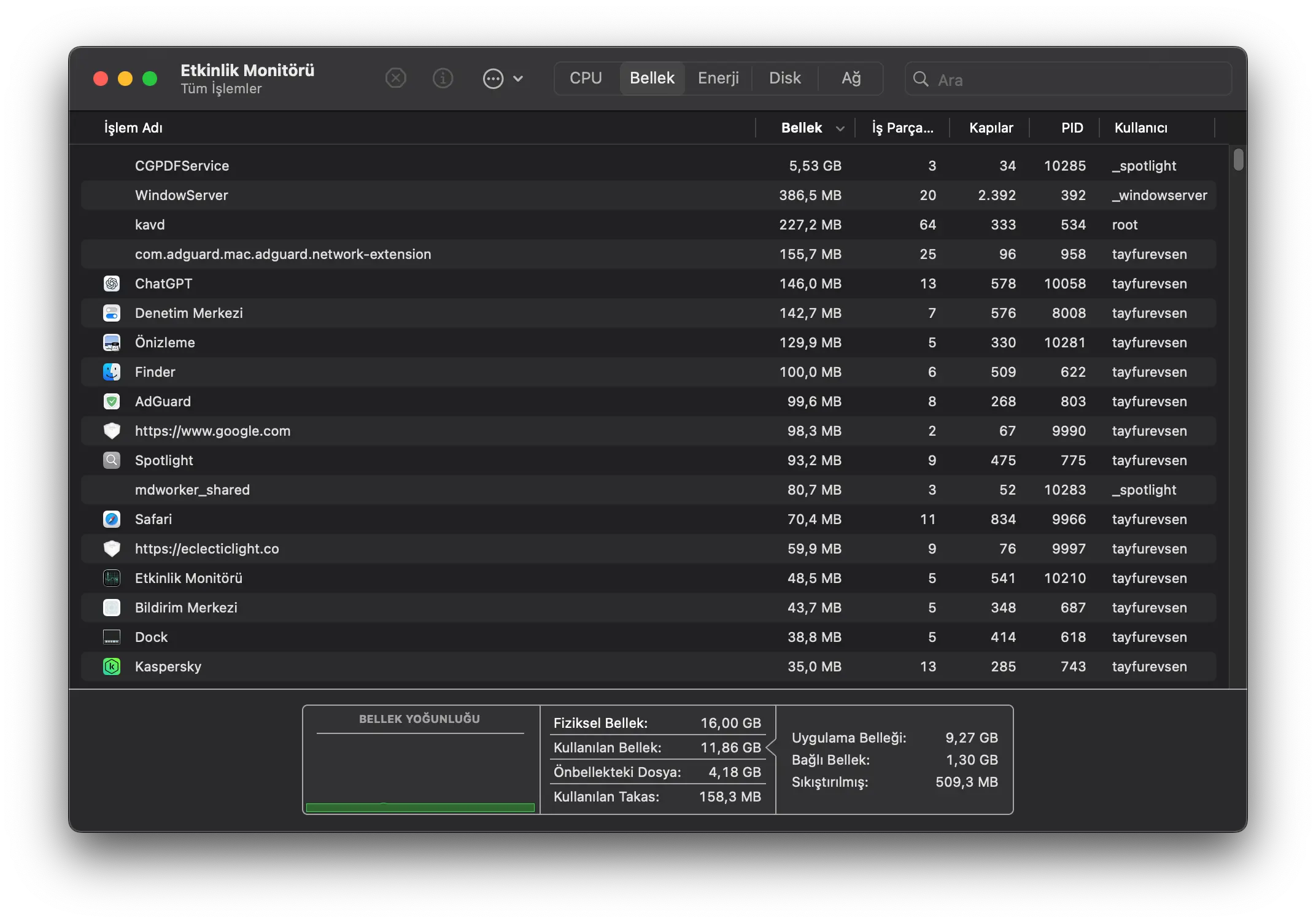Select the Safari compass icon
The image size is (1316, 923).
click(112, 519)
